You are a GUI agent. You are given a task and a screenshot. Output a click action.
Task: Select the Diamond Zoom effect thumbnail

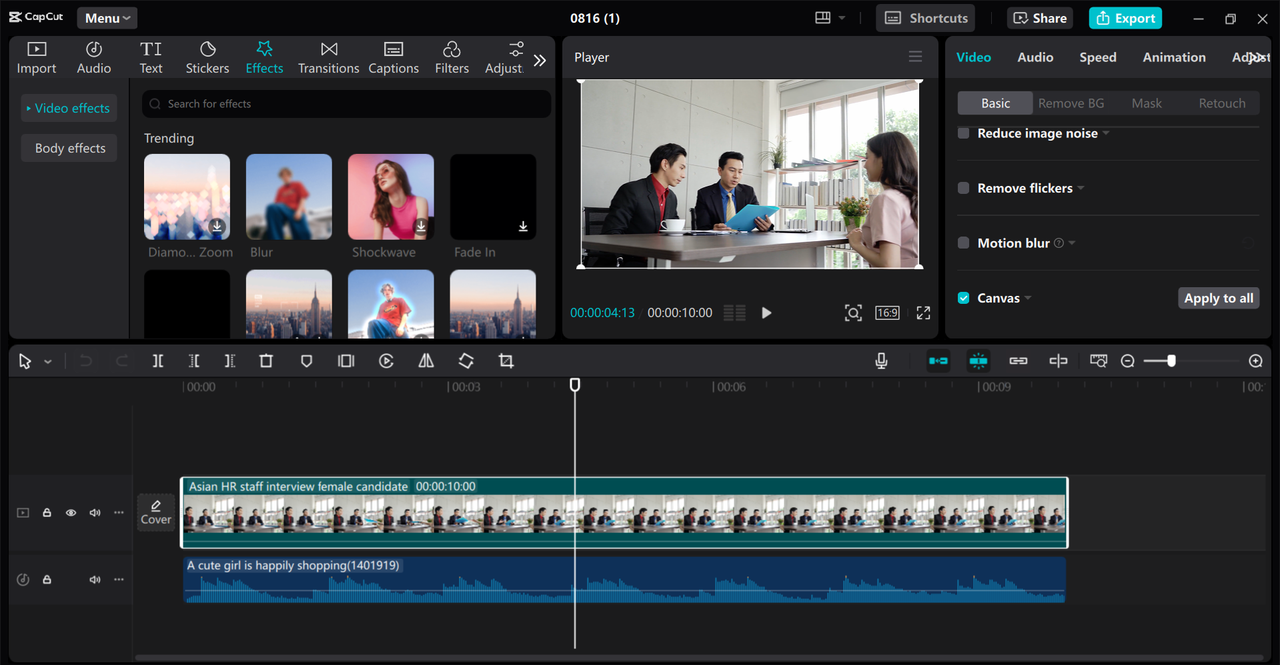pyautogui.click(x=187, y=197)
